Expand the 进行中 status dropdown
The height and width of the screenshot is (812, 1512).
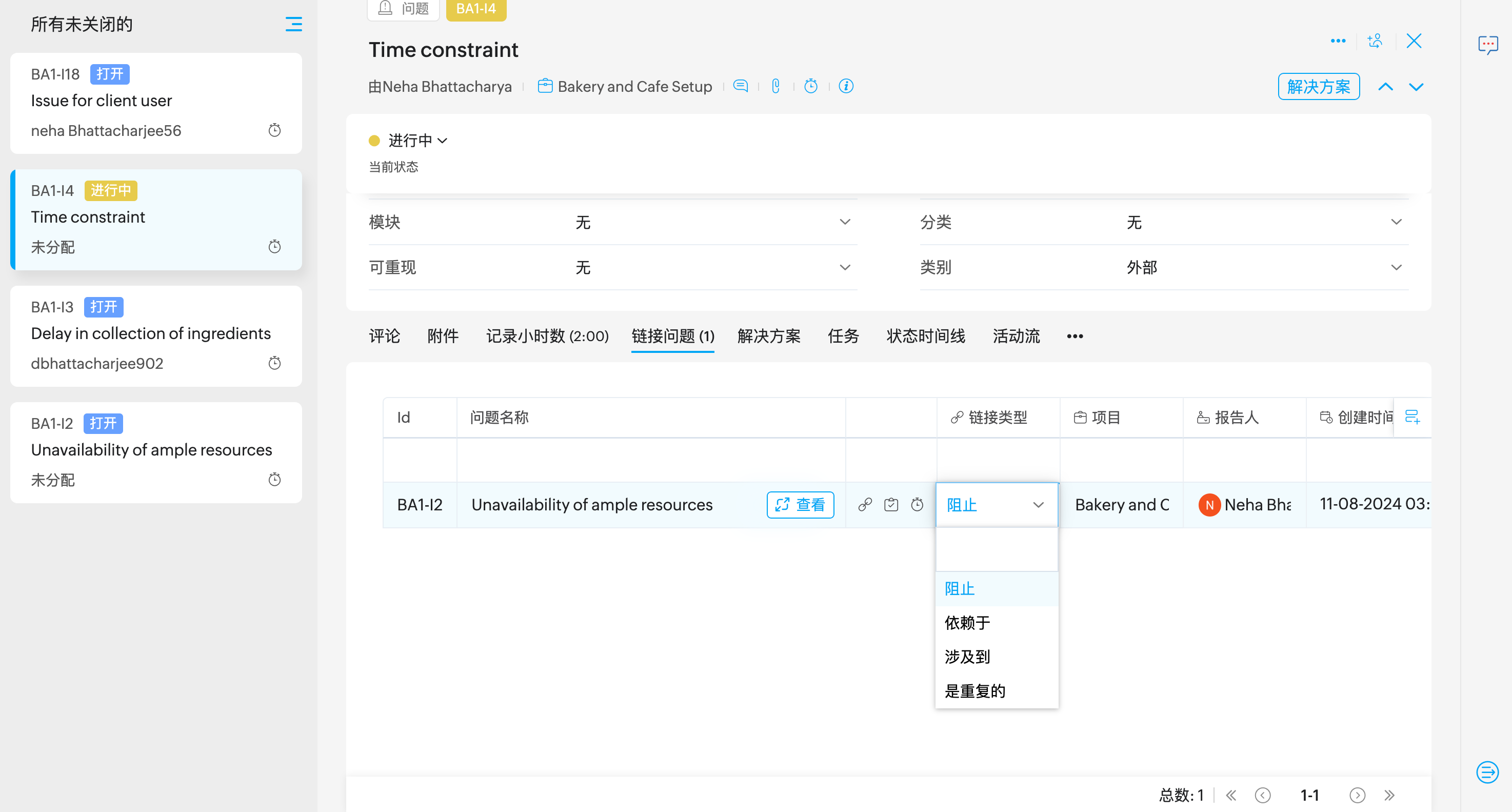click(x=417, y=141)
